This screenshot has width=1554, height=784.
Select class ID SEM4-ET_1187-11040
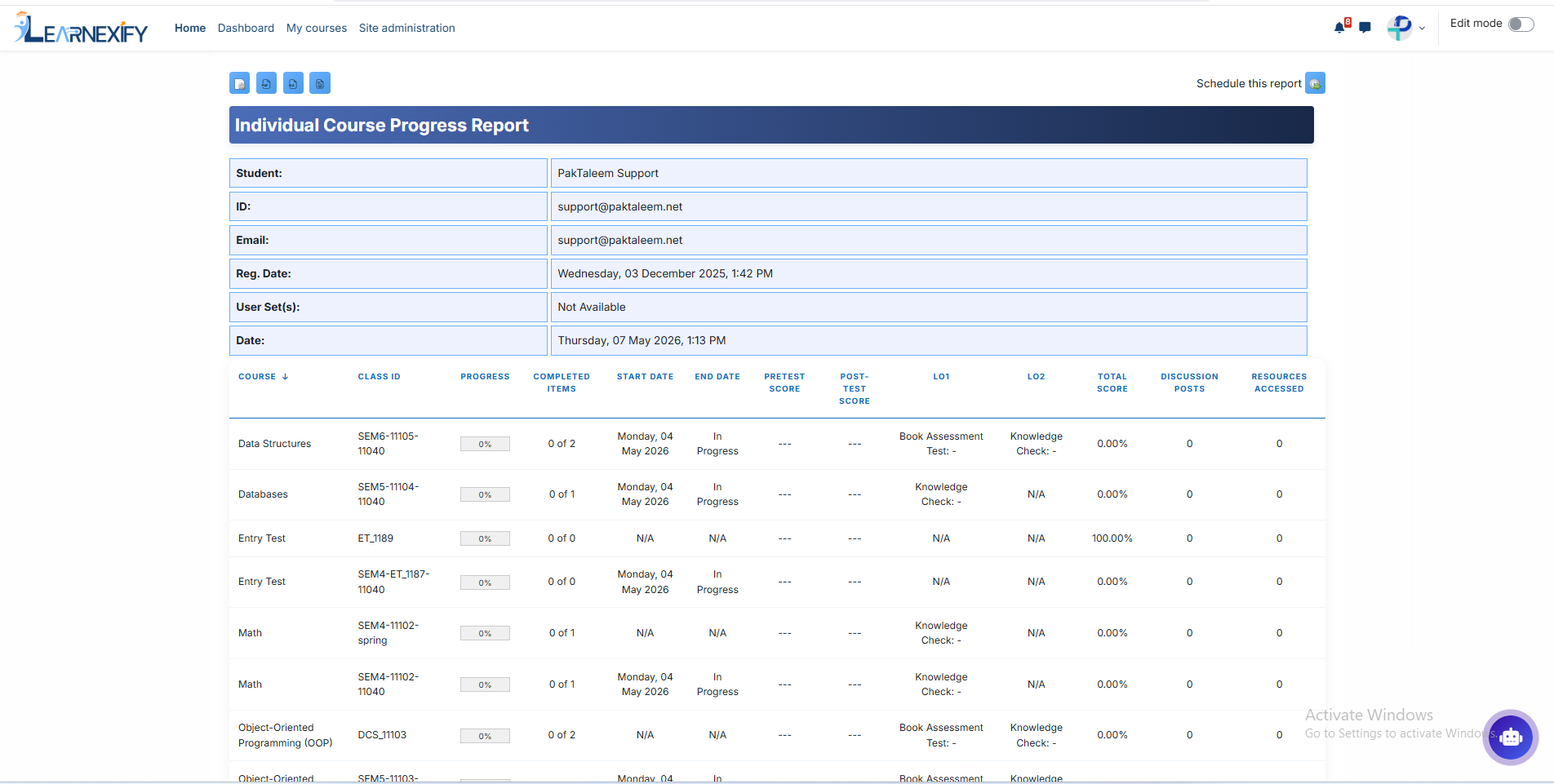point(393,582)
